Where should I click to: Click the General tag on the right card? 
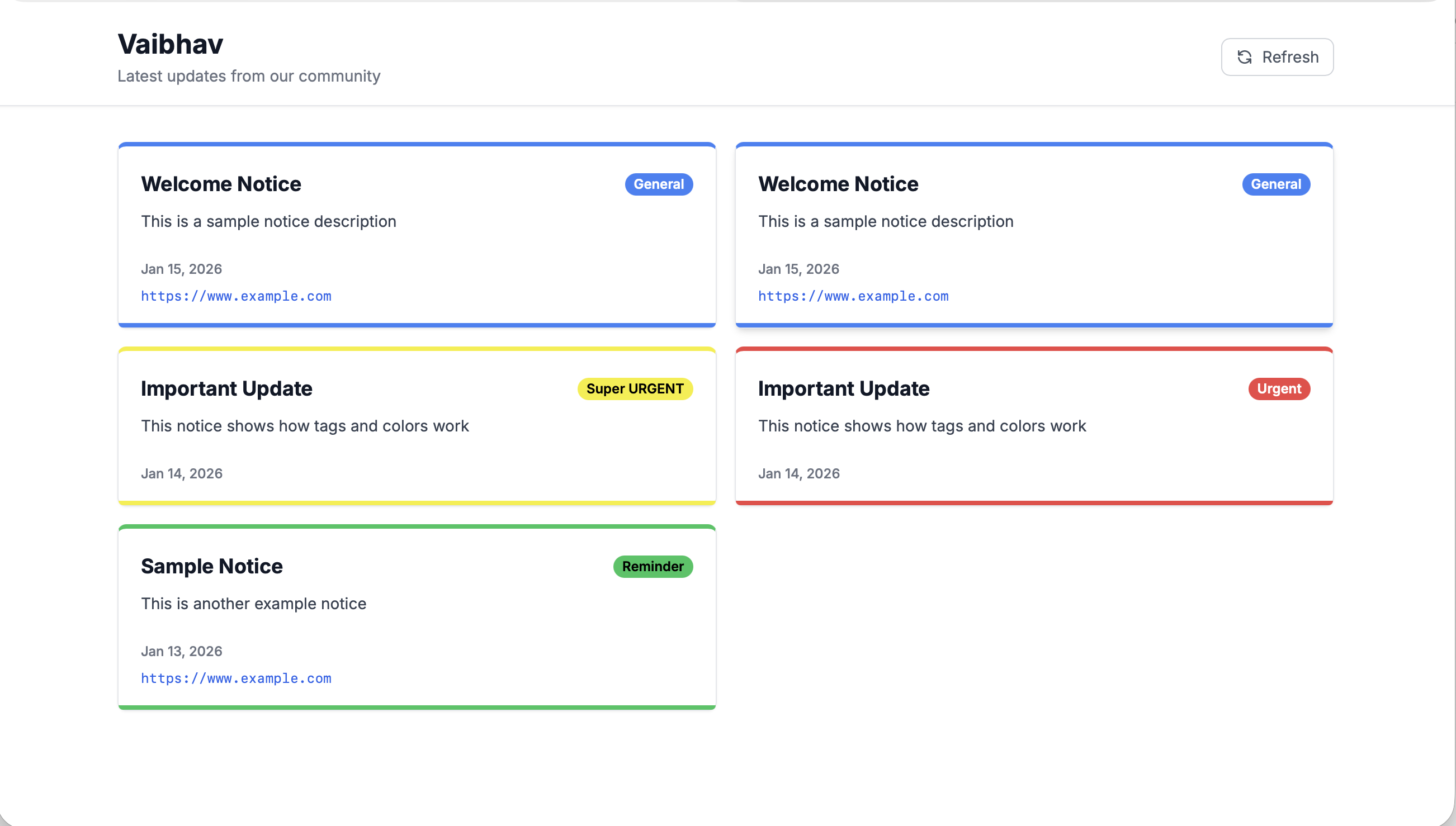[1275, 184]
